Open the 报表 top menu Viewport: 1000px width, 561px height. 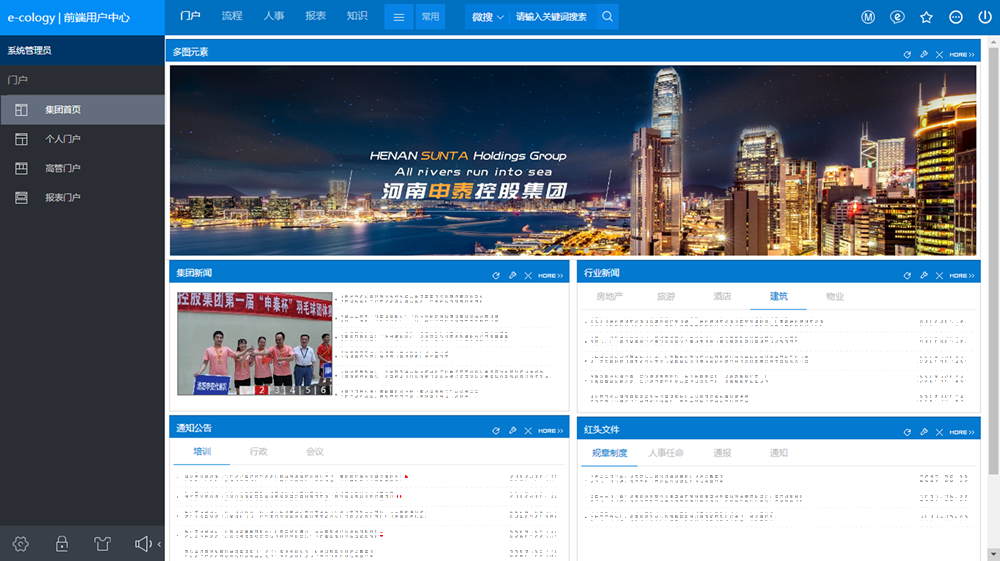[316, 16]
